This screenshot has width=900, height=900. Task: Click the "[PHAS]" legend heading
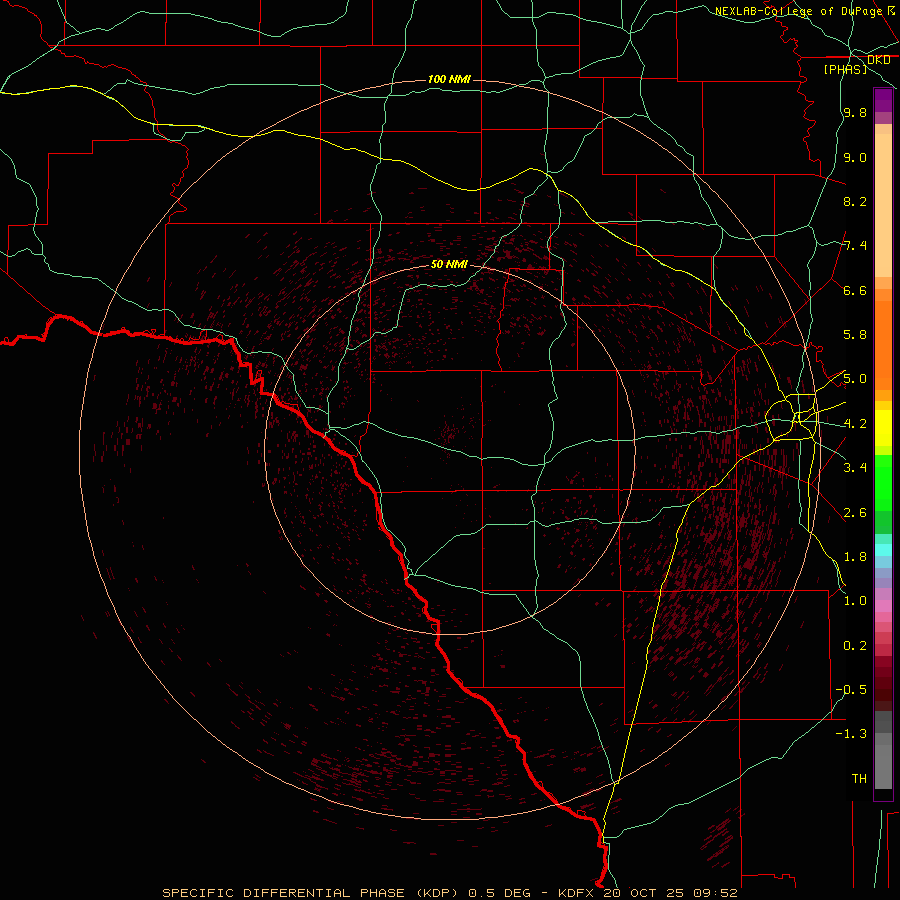tap(845, 69)
